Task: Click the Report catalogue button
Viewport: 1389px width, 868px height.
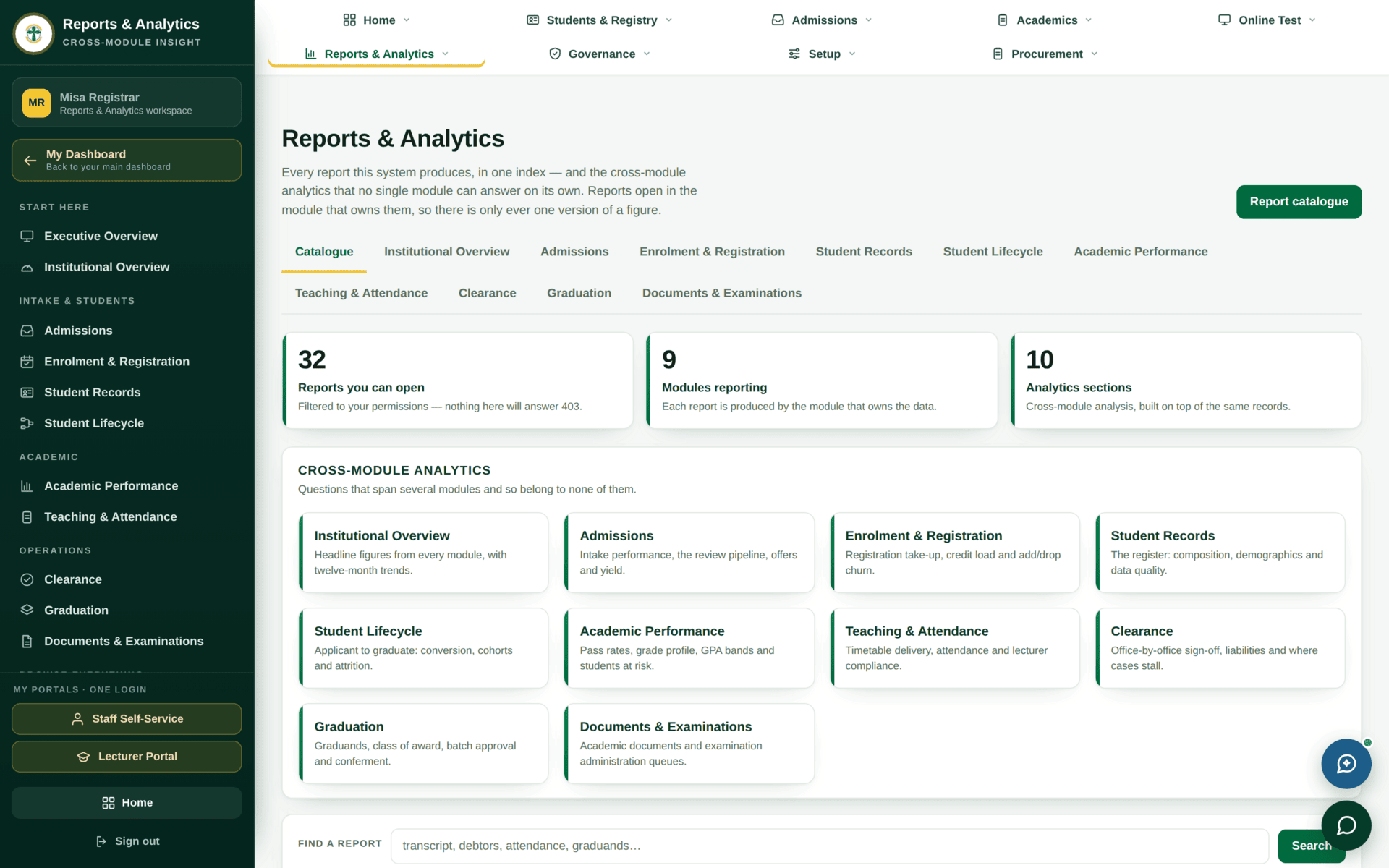Action: (1299, 202)
